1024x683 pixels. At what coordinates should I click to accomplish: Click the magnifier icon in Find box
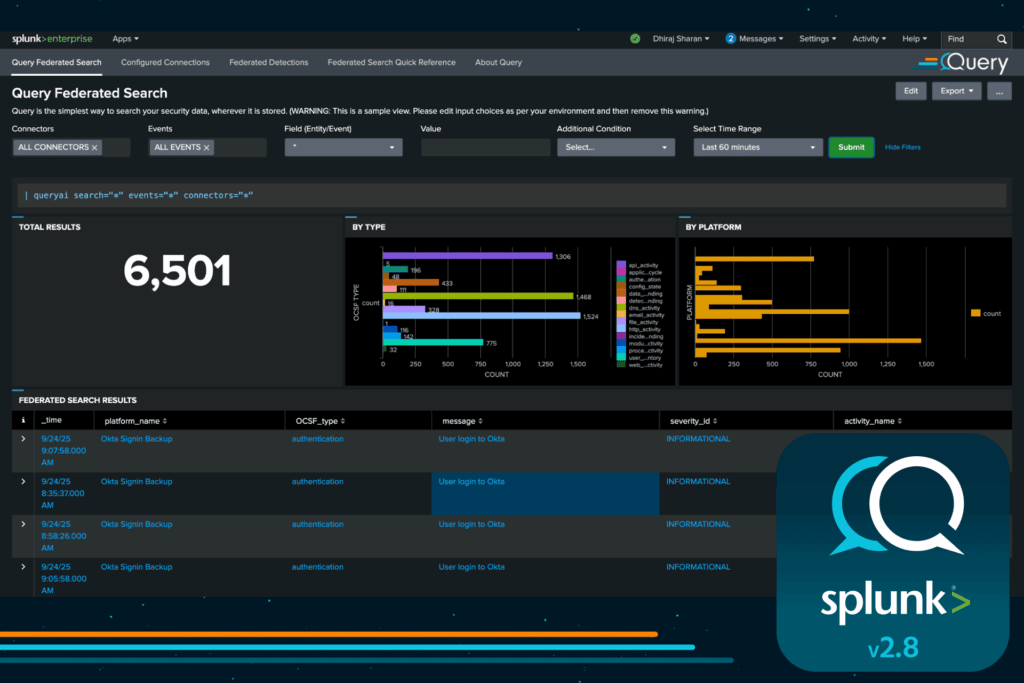1002,39
